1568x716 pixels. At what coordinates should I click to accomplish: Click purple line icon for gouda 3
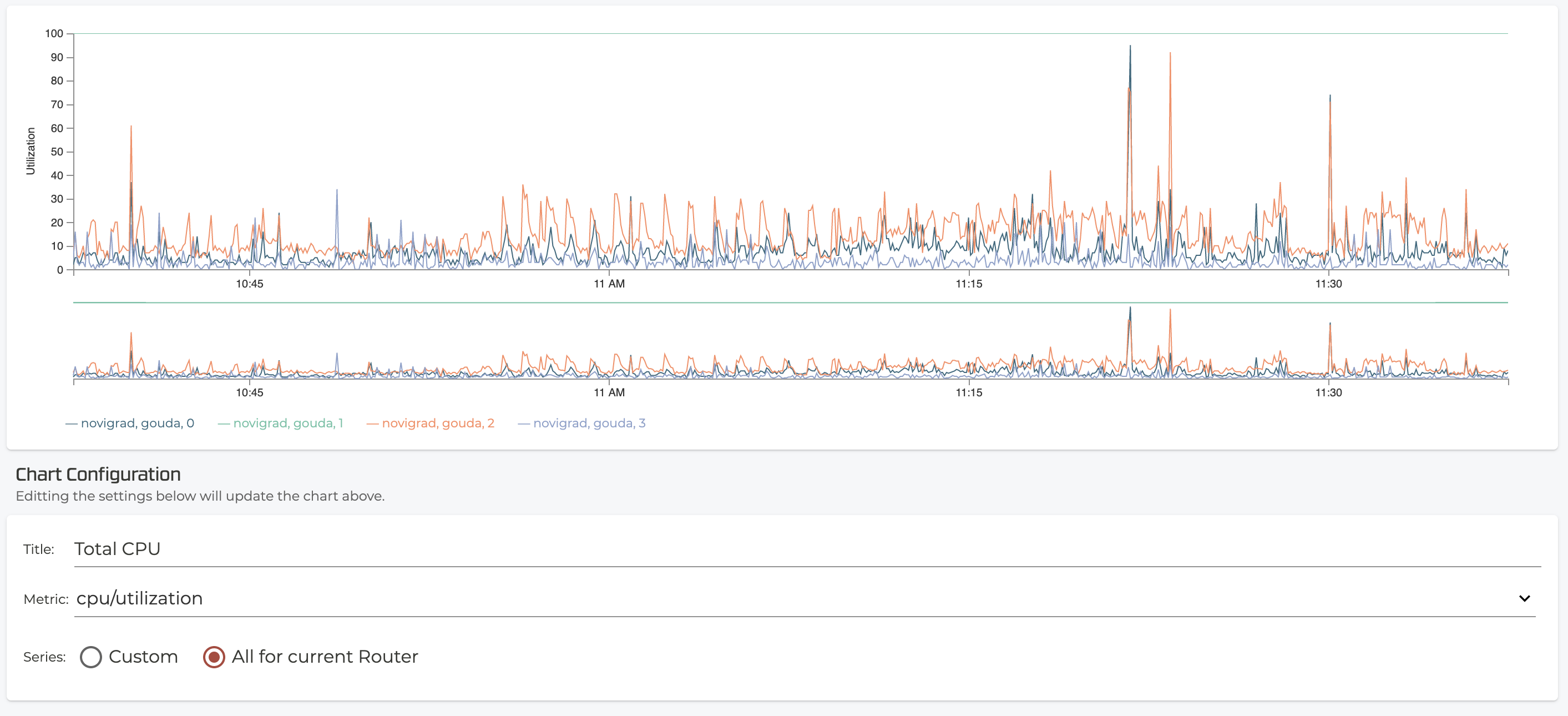pos(523,423)
